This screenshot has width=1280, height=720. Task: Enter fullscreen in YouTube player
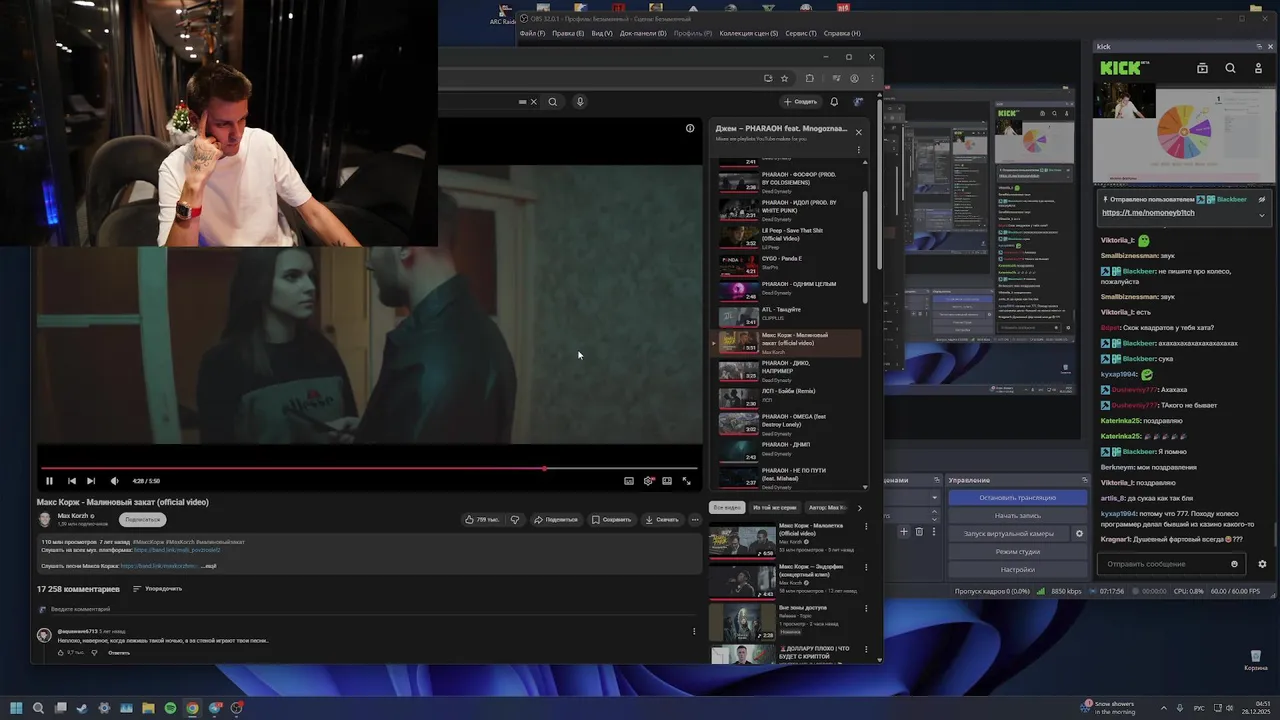pyautogui.click(x=686, y=481)
